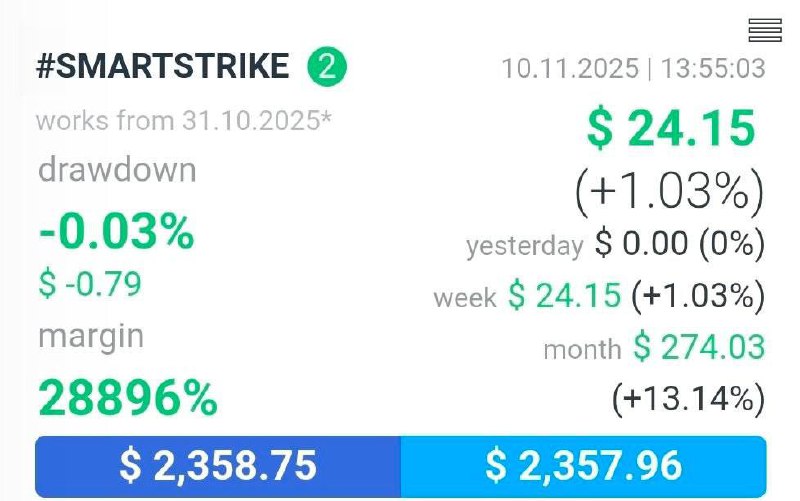
Task: Click the -0.03% drawdown value
Action: [x=116, y=232]
